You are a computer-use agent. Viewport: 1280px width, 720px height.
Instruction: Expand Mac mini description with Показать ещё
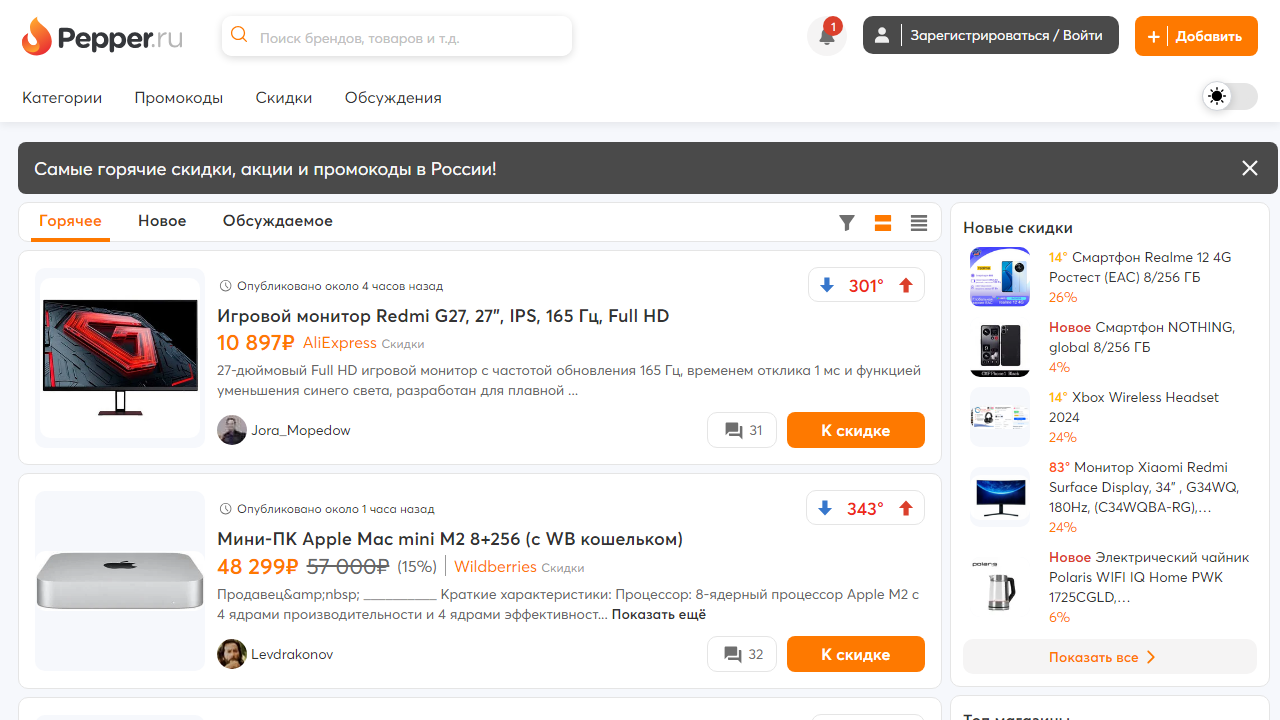658,615
